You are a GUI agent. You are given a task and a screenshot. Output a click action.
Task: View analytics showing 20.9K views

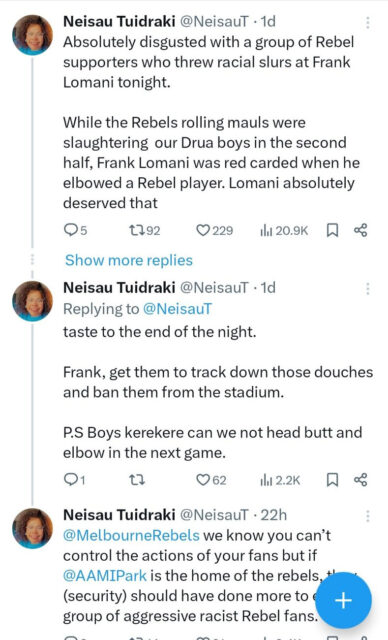[x=284, y=231]
